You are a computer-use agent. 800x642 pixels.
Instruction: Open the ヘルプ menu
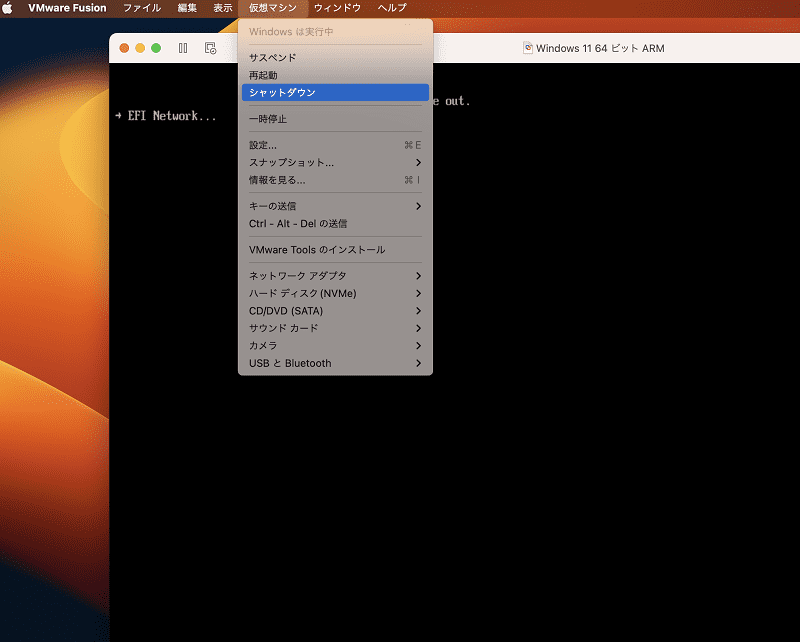pyautogui.click(x=392, y=8)
